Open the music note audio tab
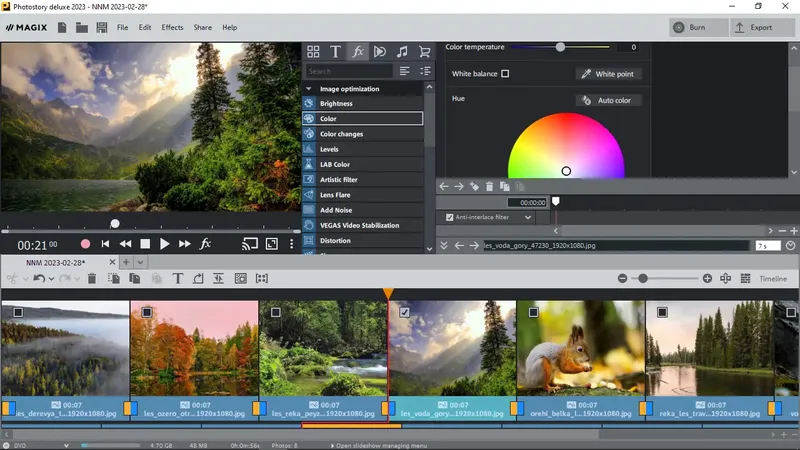The width and height of the screenshot is (800, 450). [402, 51]
